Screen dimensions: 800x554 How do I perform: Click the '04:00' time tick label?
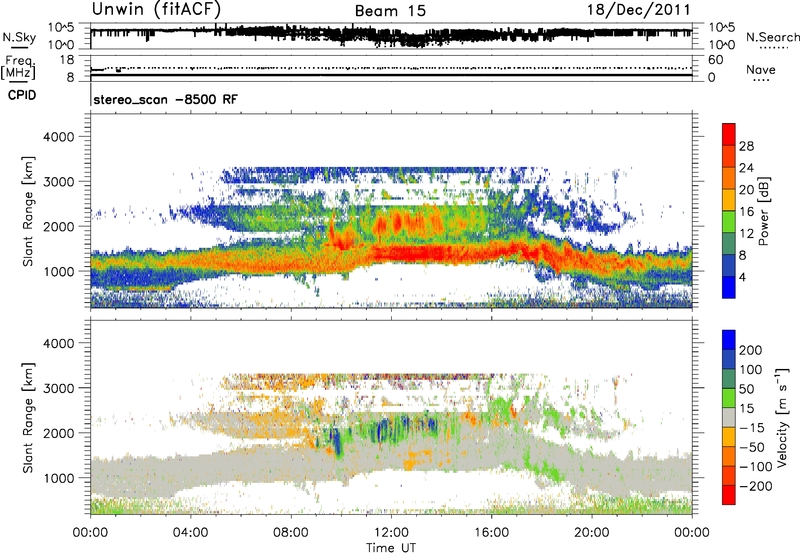tap(190, 533)
